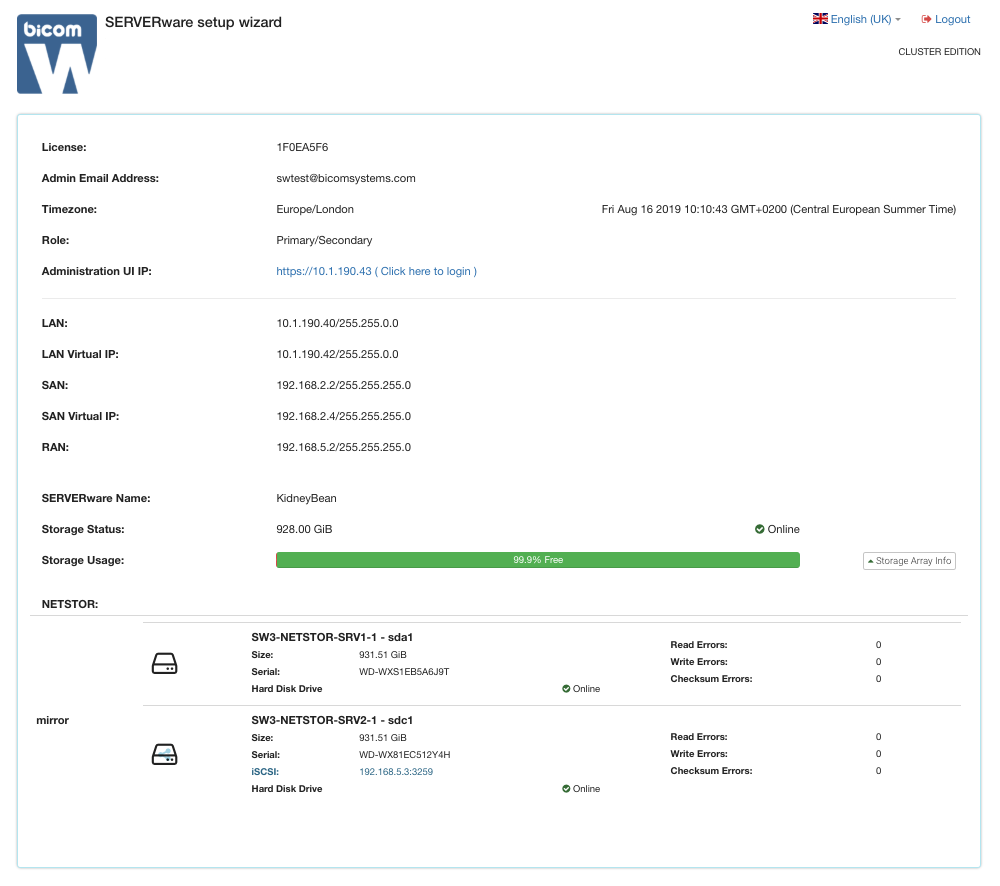Select the admin email swtest@bicomsystems.com

346,179
